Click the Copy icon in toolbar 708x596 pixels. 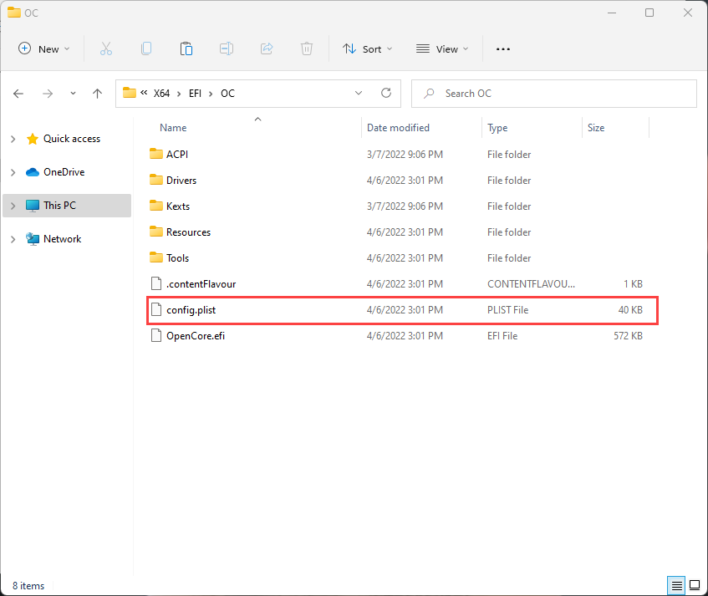coord(146,48)
